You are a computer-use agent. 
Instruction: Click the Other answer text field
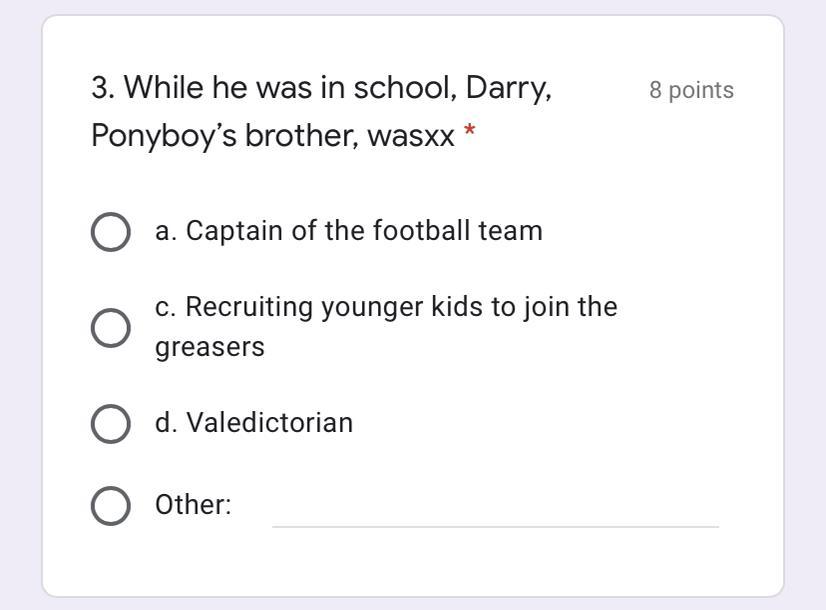coord(495,508)
